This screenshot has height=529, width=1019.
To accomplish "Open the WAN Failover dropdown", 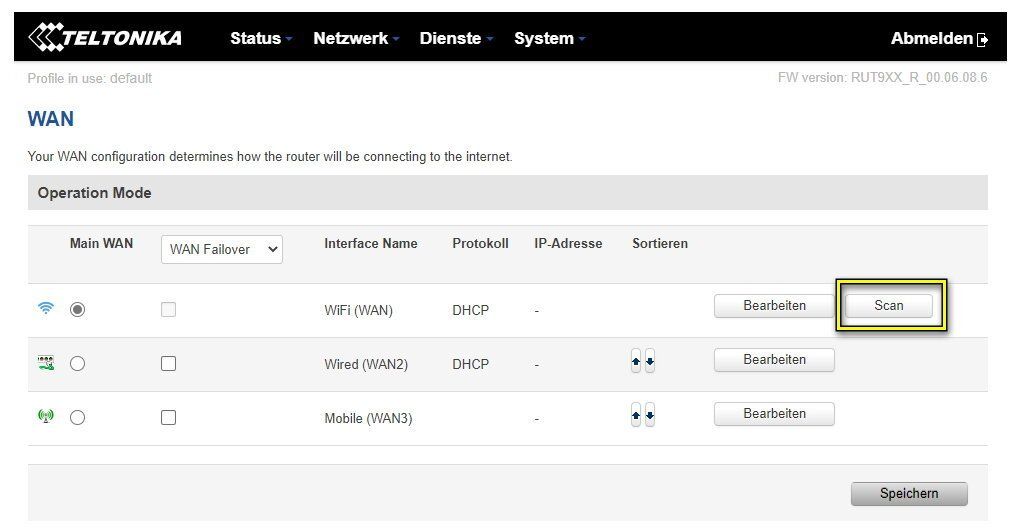I will click(221, 249).
